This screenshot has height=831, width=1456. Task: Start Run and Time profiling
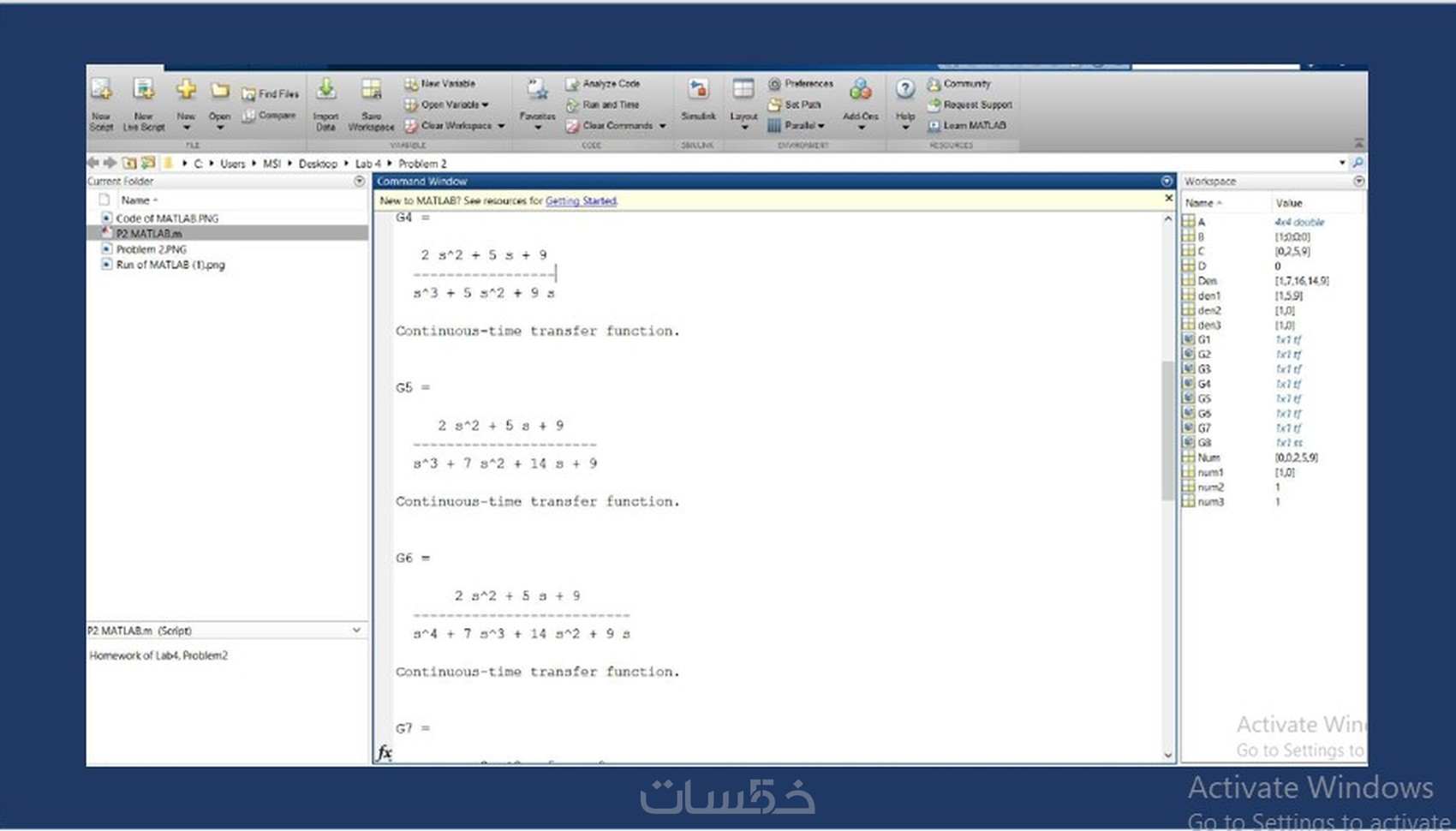point(603,105)
